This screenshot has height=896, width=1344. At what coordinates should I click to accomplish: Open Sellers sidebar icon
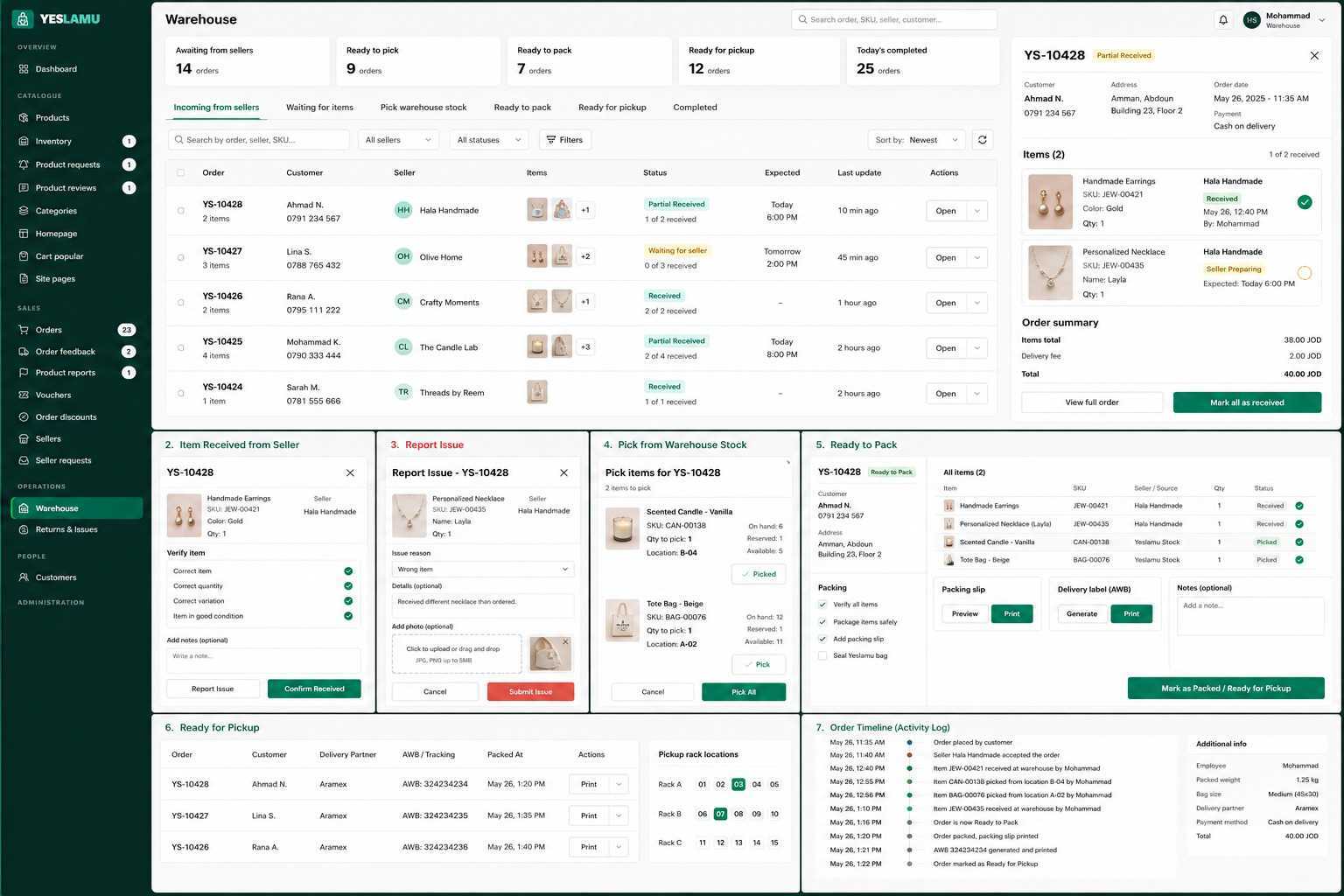tap(24, 438)
